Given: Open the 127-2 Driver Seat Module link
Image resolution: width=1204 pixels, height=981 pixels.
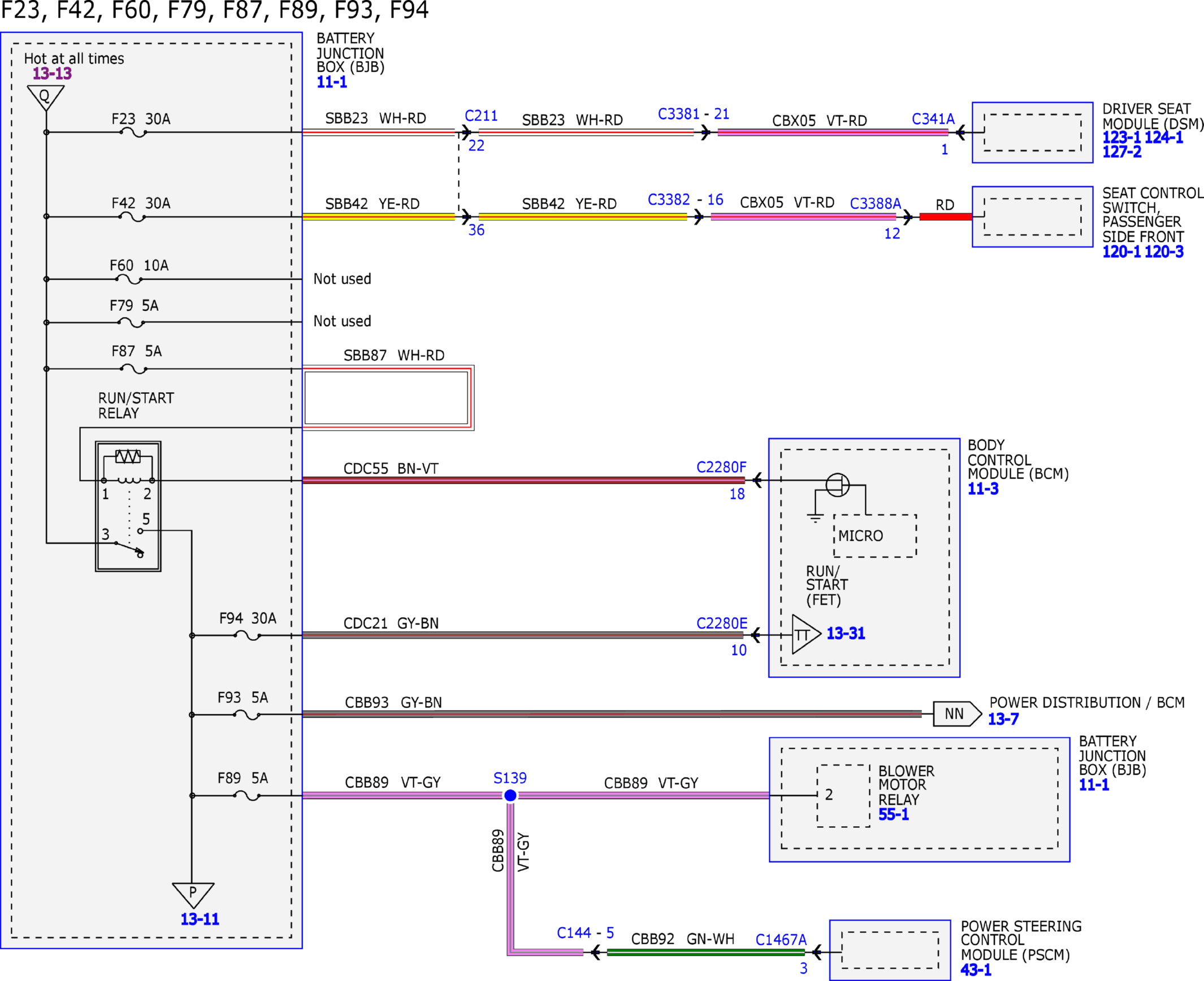Looking at the screenshot, I should coord(1121,151).
